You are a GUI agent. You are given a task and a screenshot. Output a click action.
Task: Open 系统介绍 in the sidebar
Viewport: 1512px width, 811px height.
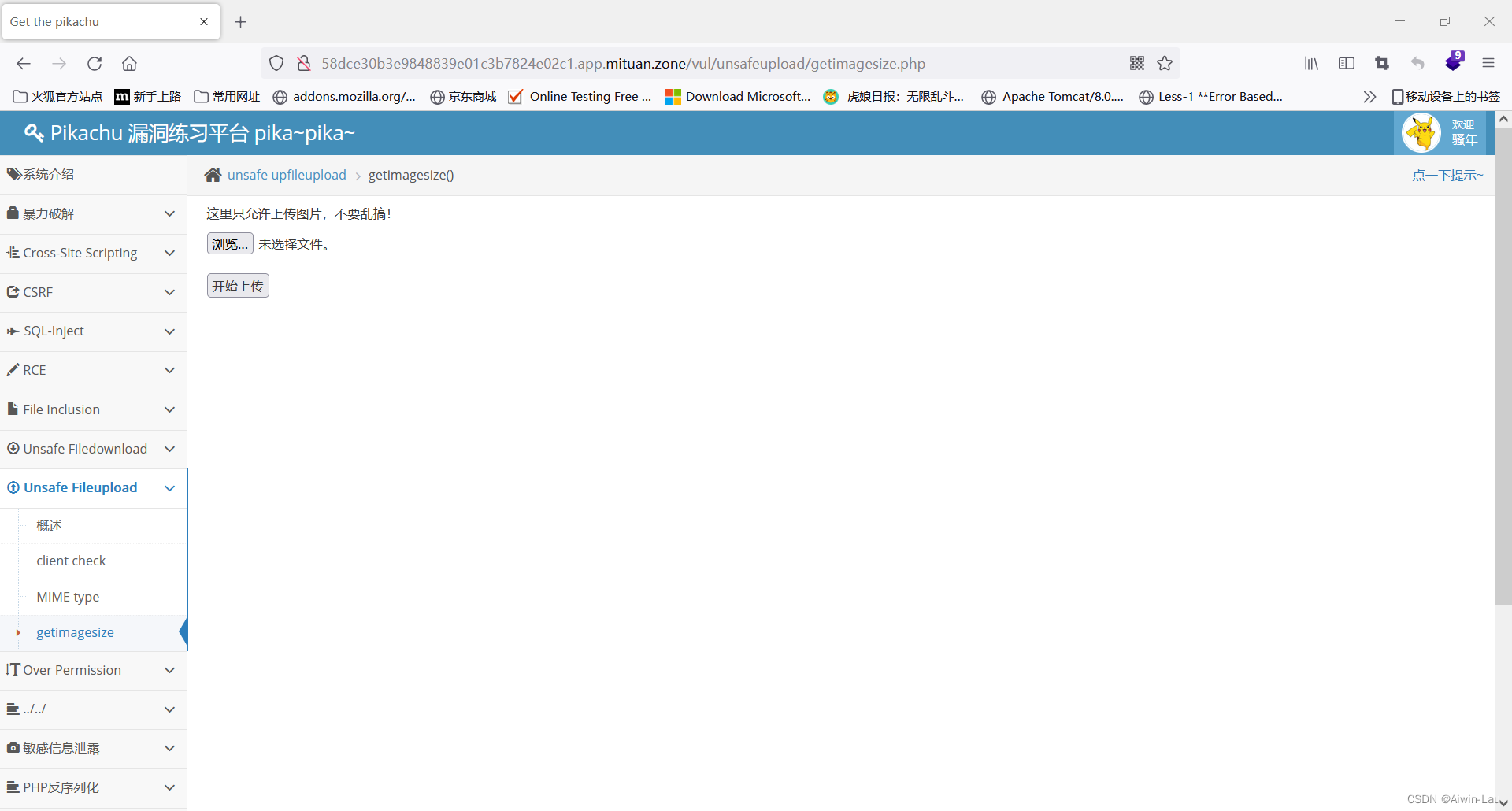point(93,175)
